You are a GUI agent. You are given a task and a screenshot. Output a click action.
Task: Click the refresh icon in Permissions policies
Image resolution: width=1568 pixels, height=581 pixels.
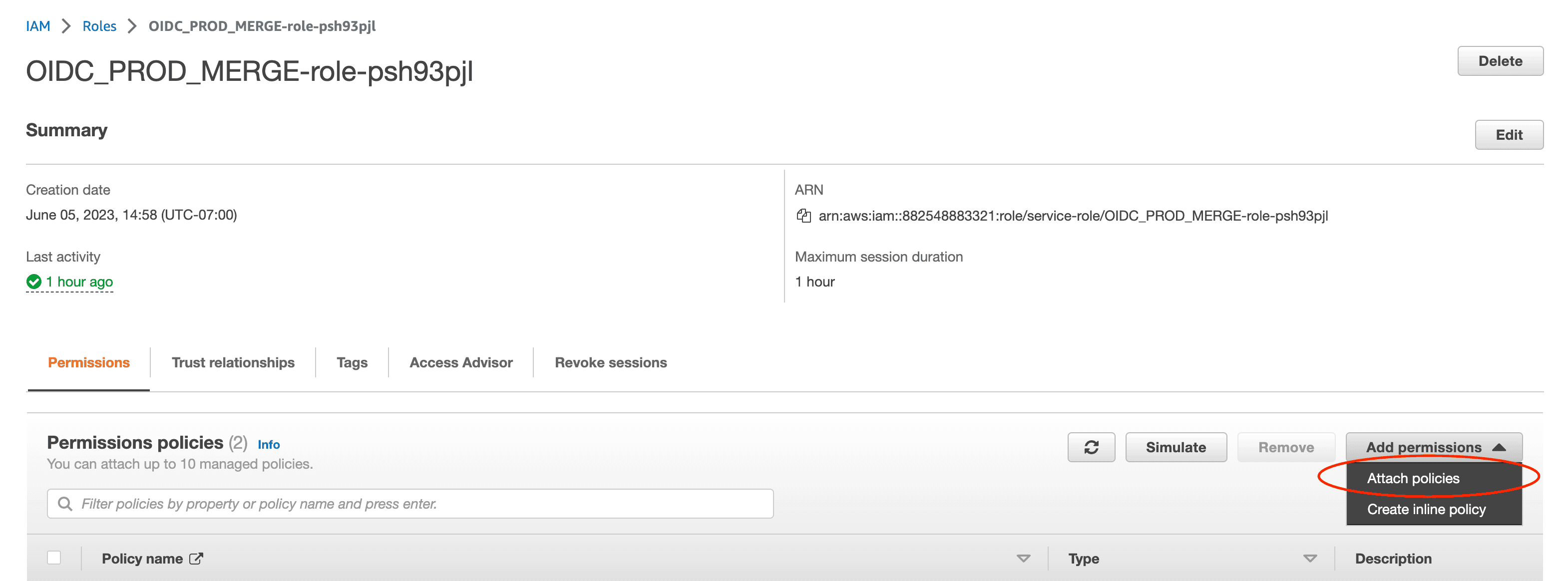(x=1091, y=447)
